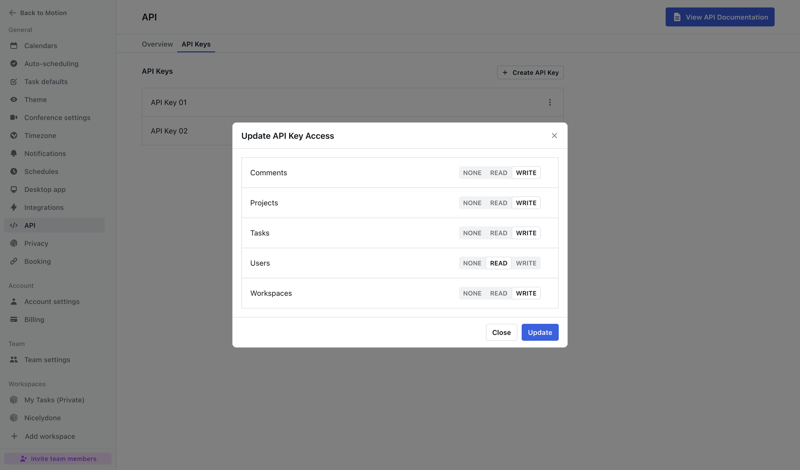This screenshot has width=800, height=470.
Task: Set Comments access to READ
Action: click(x=498, y=172)
